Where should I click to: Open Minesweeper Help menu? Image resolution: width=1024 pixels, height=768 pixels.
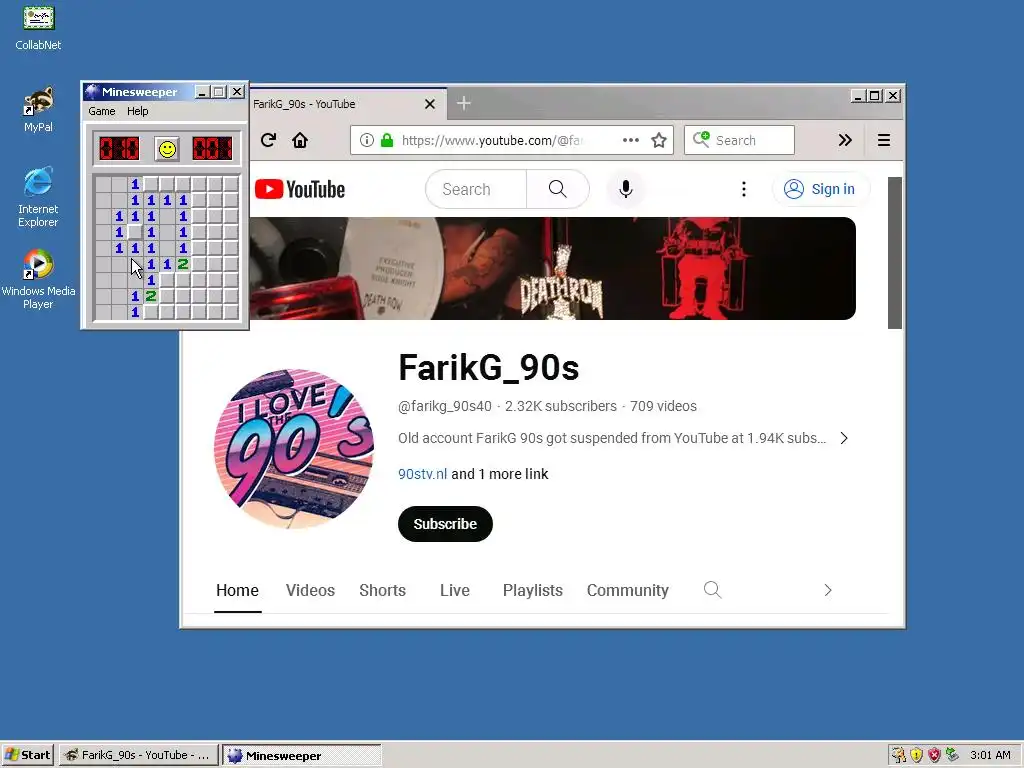coord(137,111)
